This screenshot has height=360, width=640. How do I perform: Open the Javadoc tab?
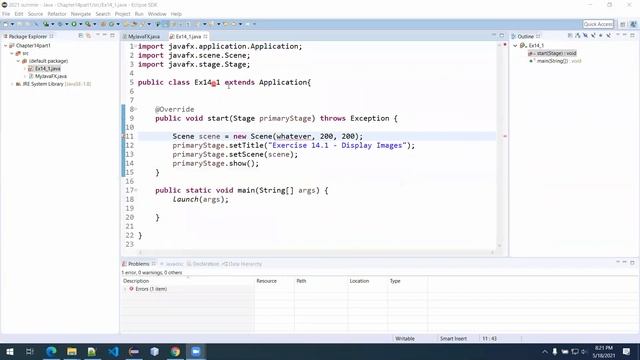[x=173, y=264]
